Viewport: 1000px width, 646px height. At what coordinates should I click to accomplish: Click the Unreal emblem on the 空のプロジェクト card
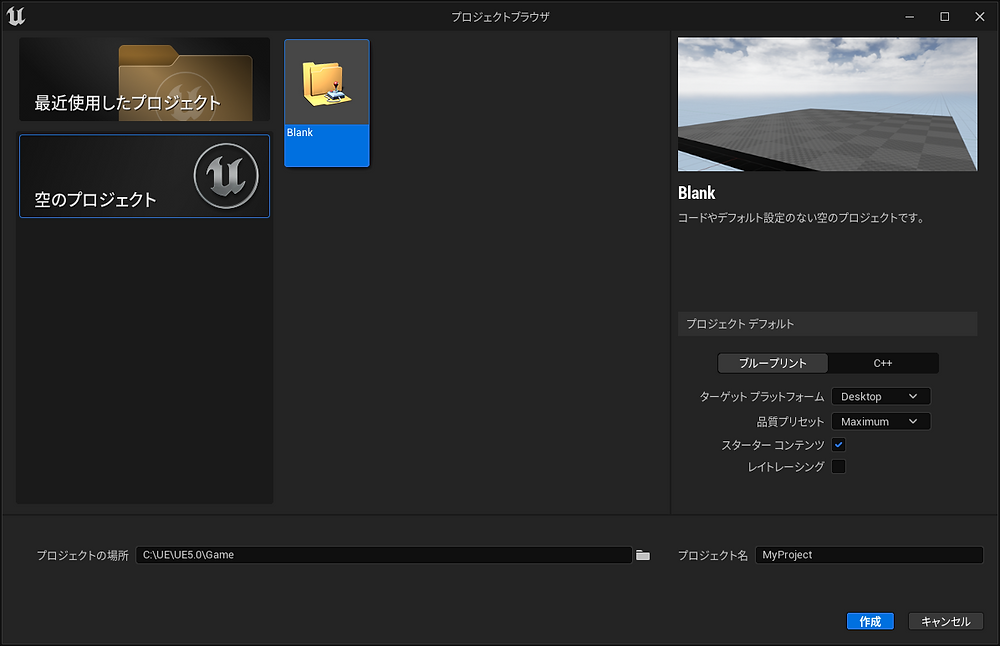coord(227,176)
